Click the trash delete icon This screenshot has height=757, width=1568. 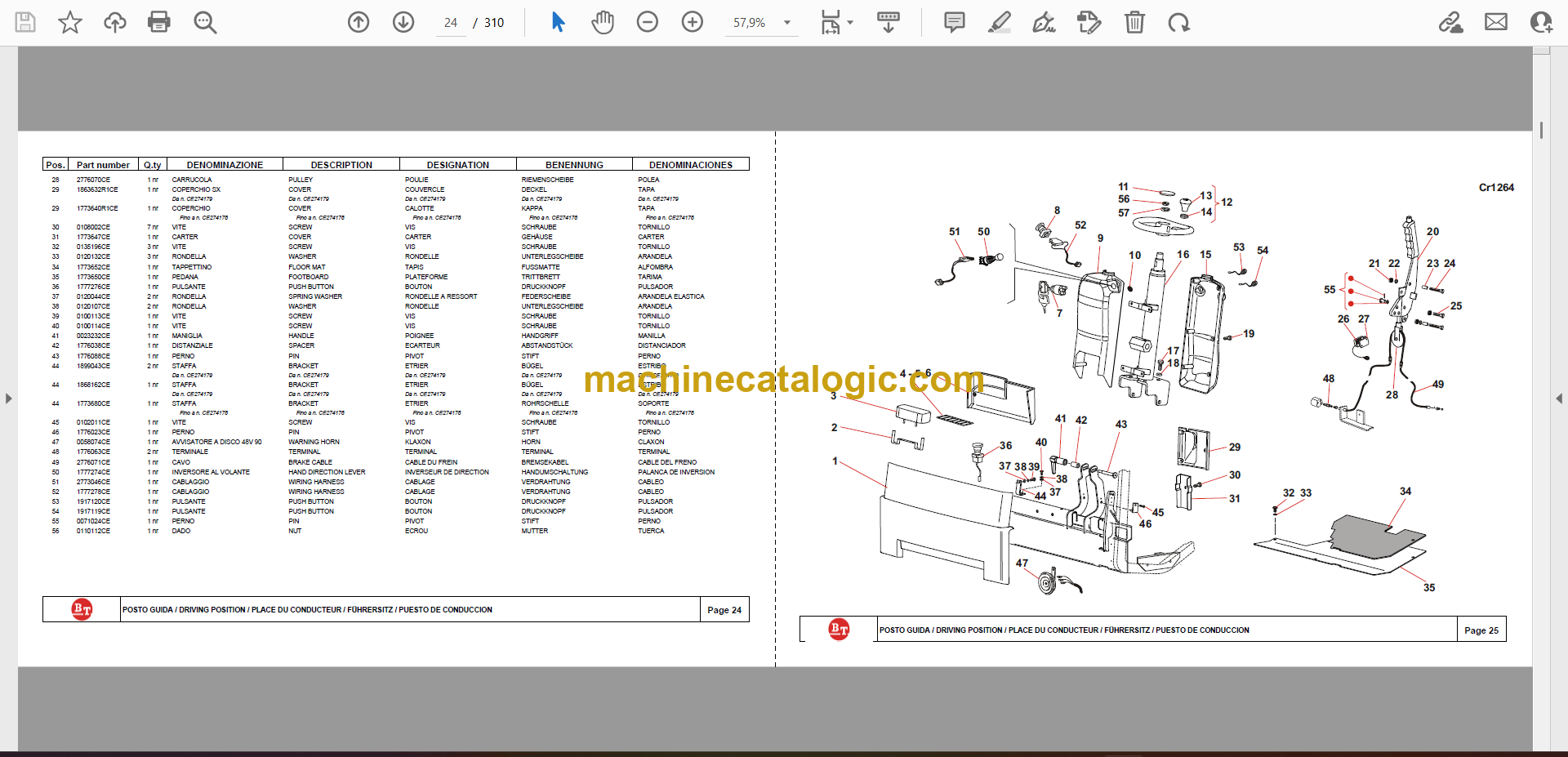coord(1134,22)
